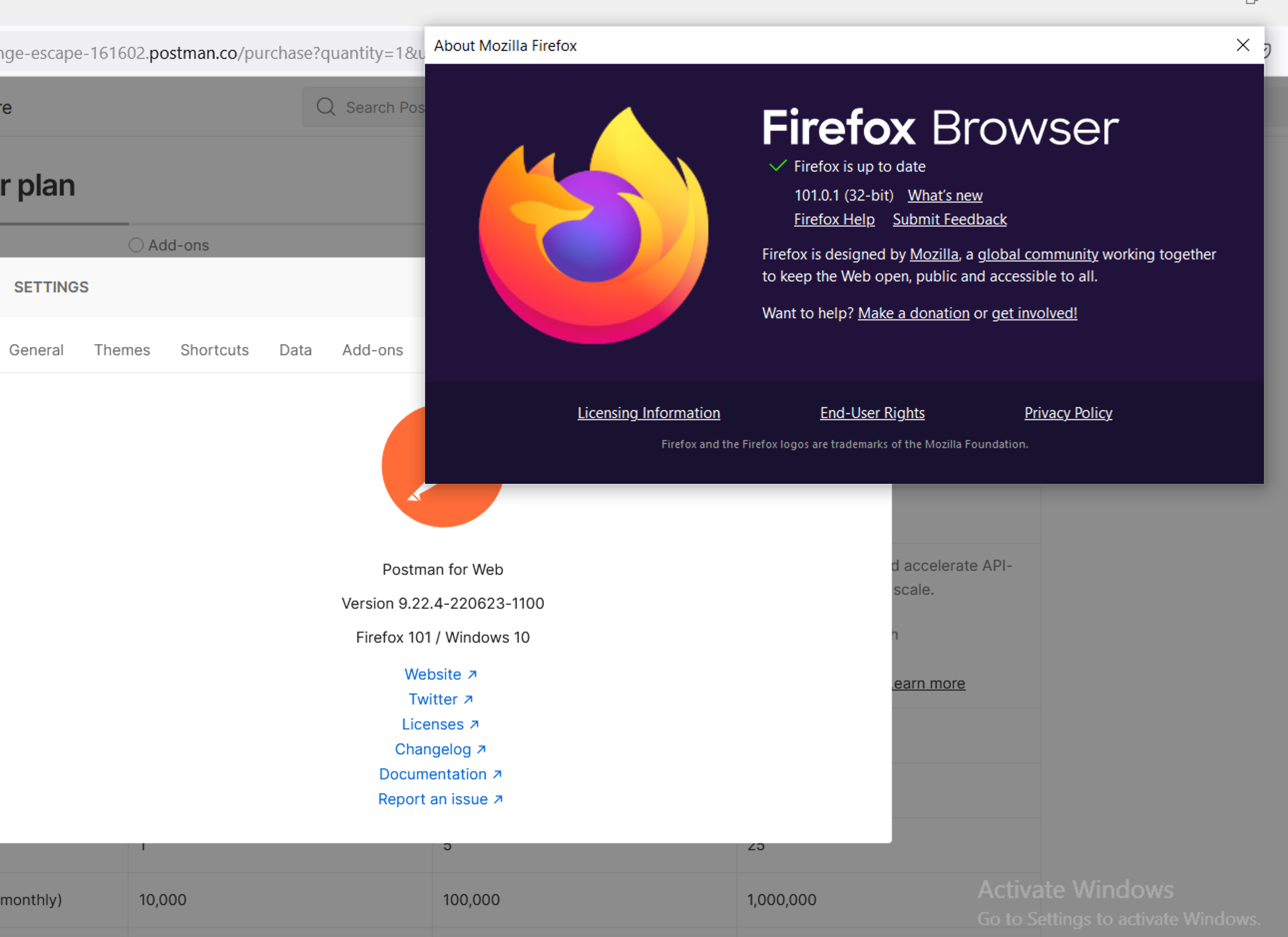Switch to the Shortcuts settings tab

pyautogui.click(x=214, y=350)
